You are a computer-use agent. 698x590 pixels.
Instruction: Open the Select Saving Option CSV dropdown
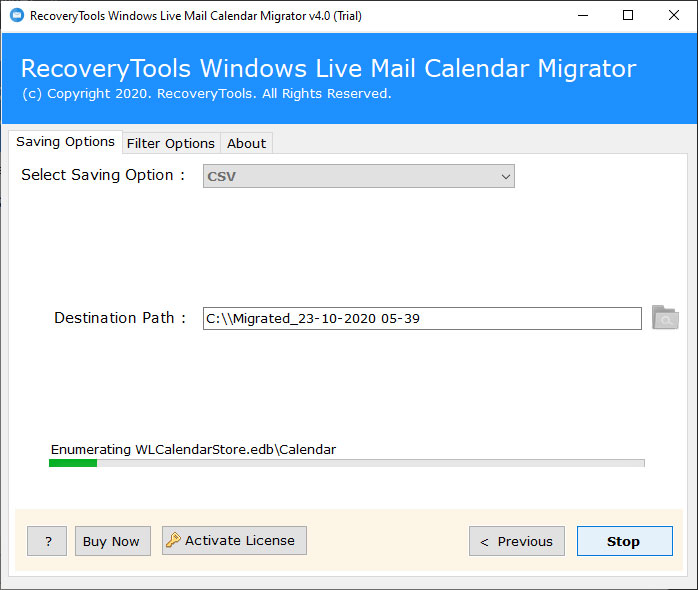click(x=359, y=176)
